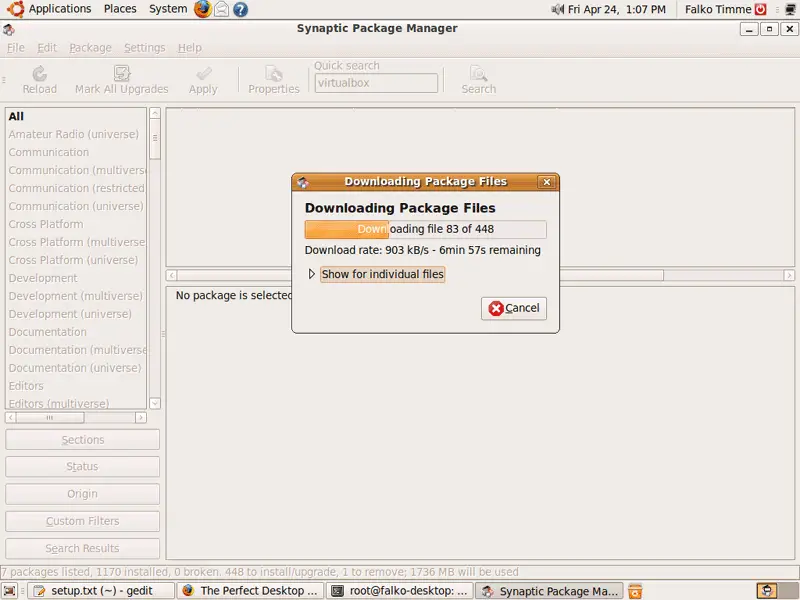Click the Synaptic Package Manager taskbar entry

click(549, 591)
